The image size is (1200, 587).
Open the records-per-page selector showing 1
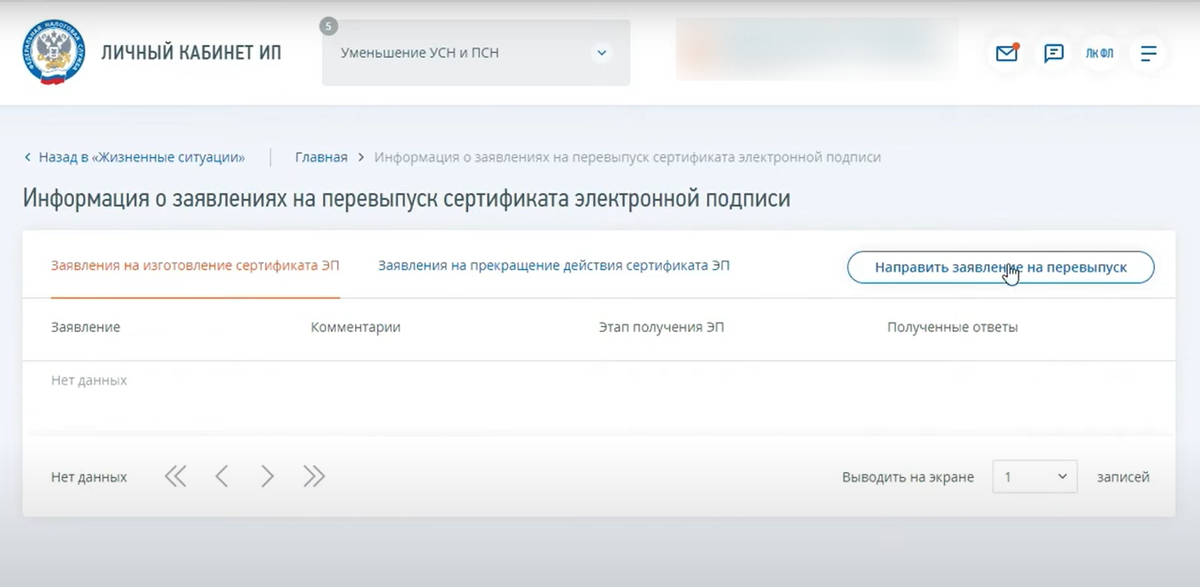tap(1035, 477)
